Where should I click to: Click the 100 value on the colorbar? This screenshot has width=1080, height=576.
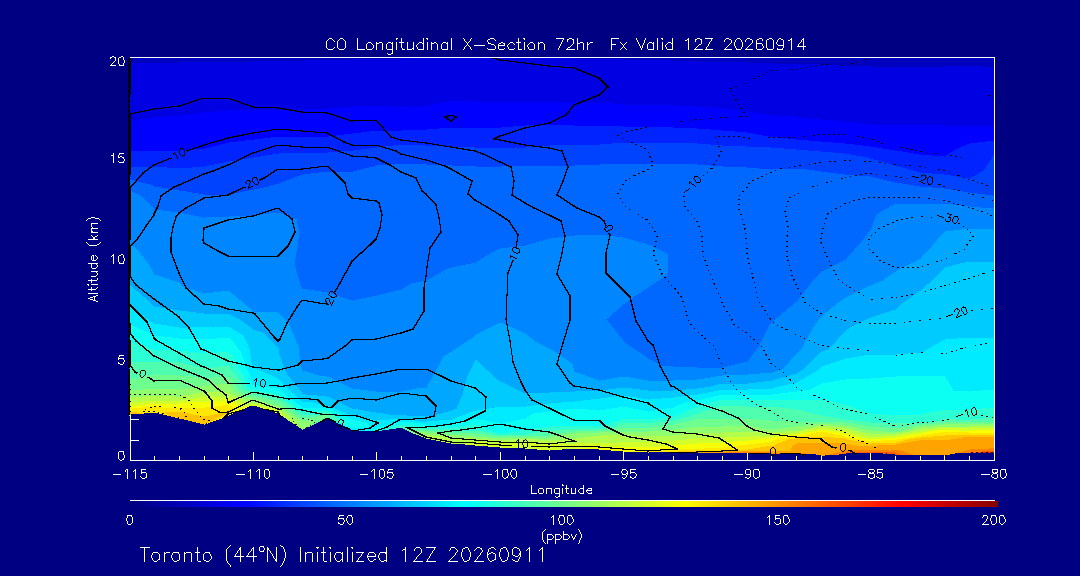(561, 520)
